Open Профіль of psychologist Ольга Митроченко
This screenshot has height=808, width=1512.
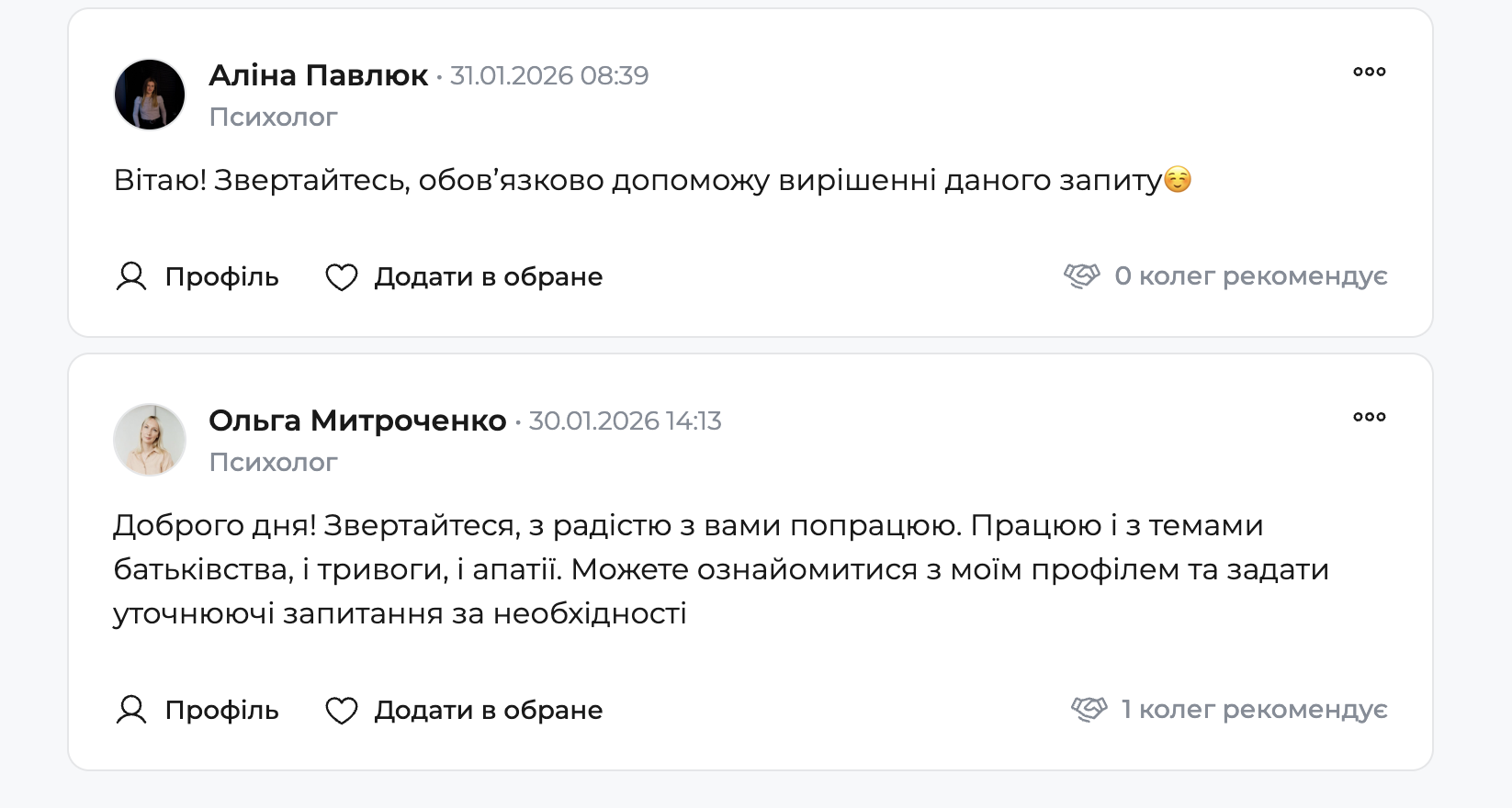click(x=220, y=709)
